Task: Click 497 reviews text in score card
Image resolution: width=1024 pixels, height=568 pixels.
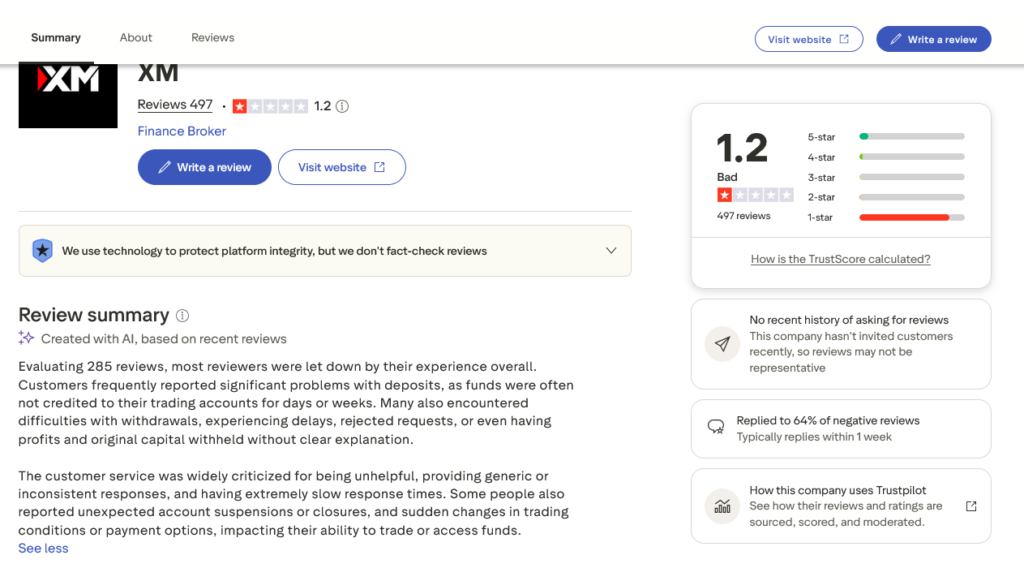Action: pos(744,216)
